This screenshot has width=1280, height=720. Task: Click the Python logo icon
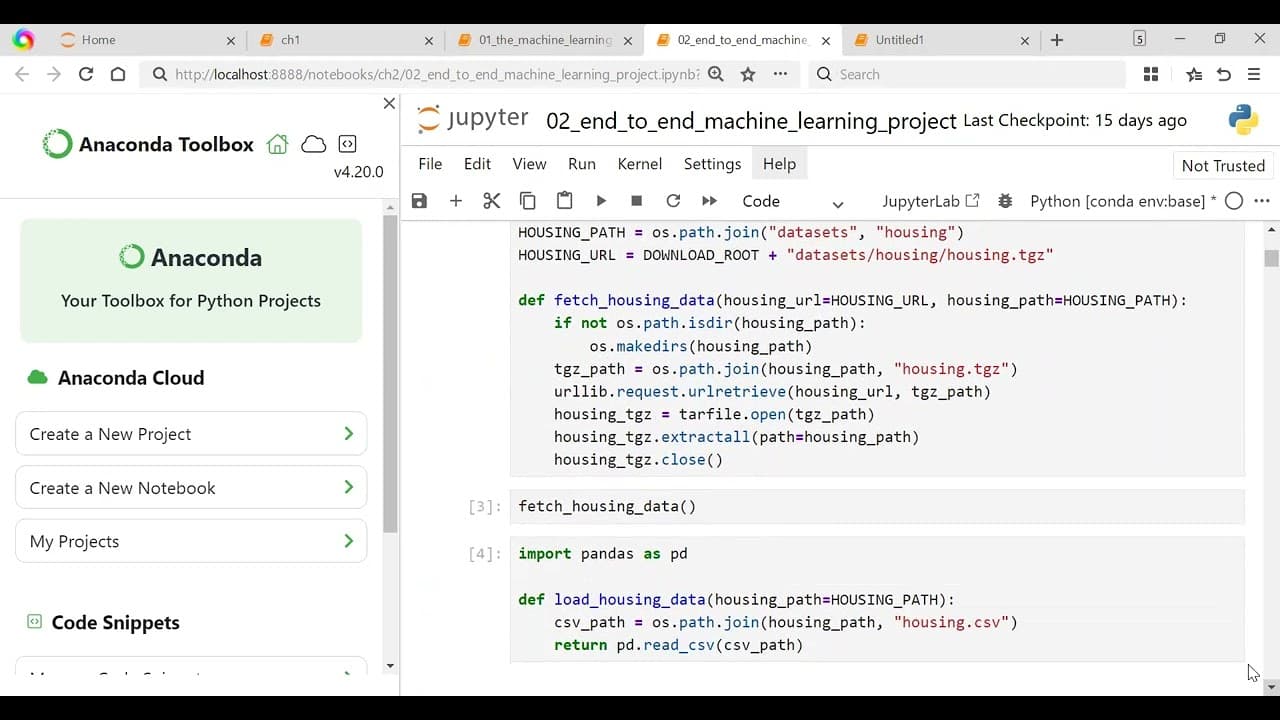point(1243,120)
